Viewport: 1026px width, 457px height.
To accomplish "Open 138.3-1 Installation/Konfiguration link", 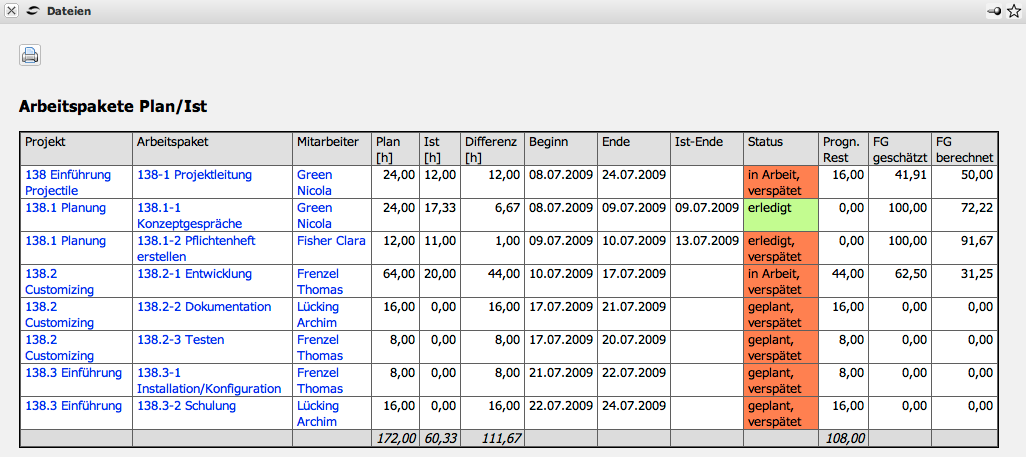I will [x=209, y=380].
